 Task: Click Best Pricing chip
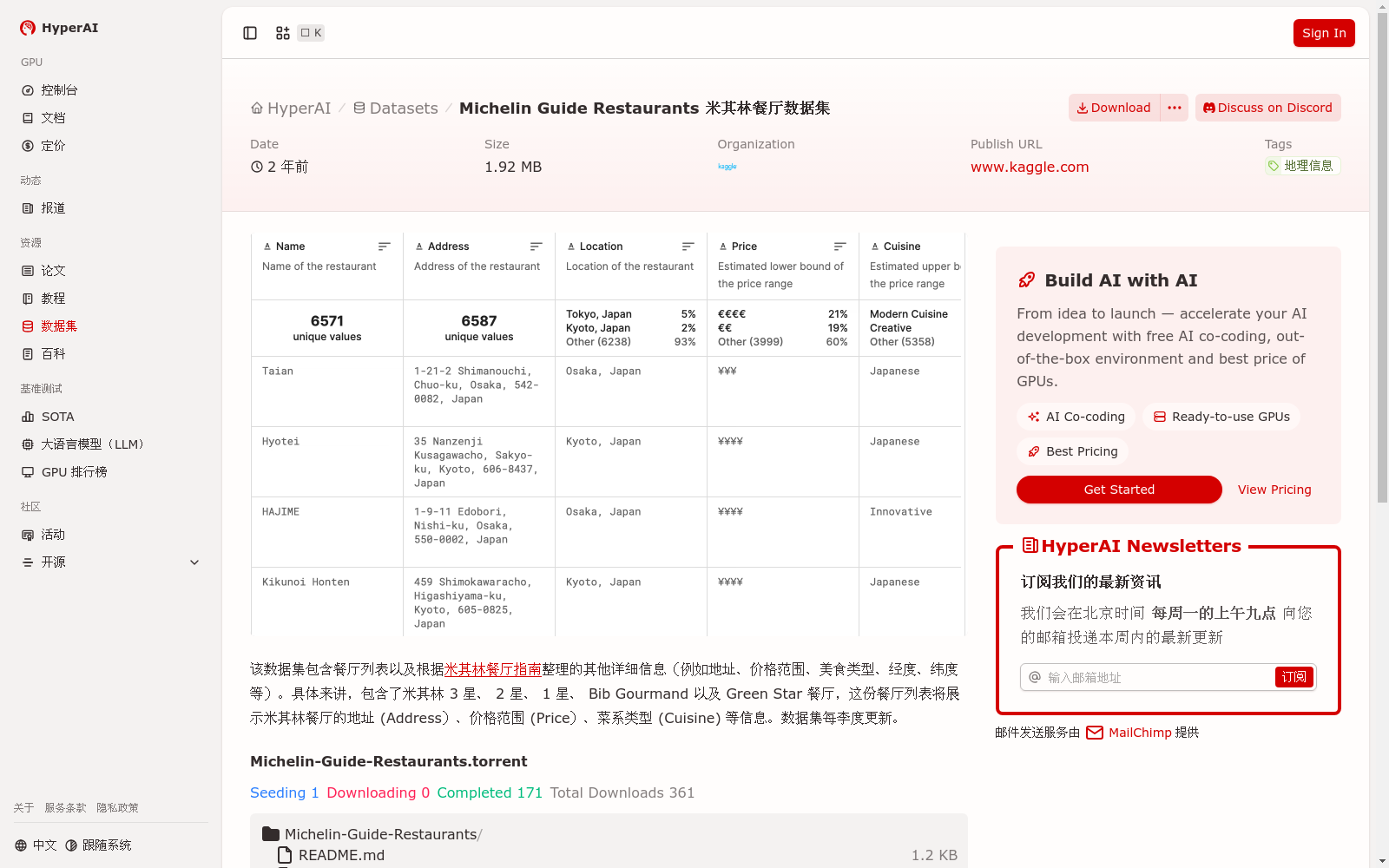(1072, 451)
